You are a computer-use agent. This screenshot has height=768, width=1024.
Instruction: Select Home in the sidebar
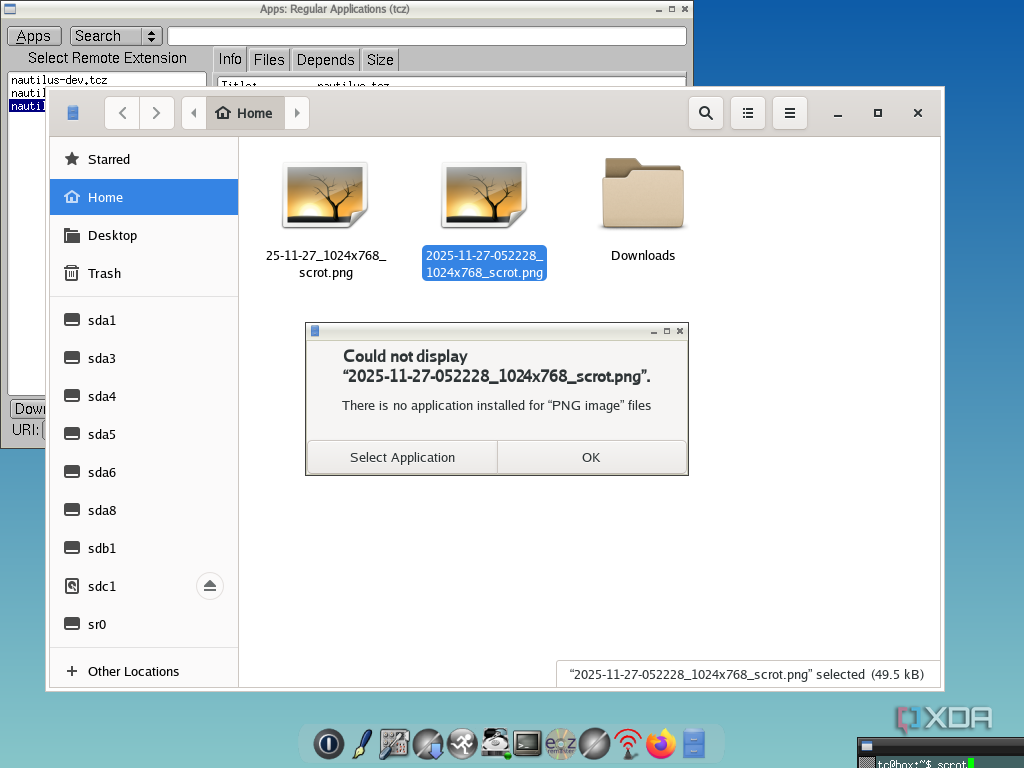tap(144, 197)
